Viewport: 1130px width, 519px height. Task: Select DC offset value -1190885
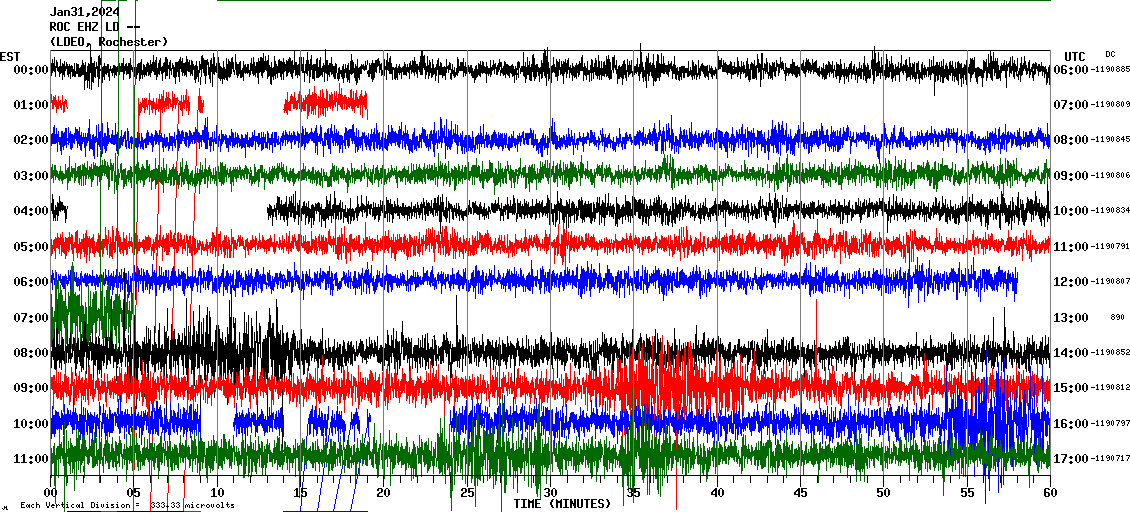coord(1110,70)
